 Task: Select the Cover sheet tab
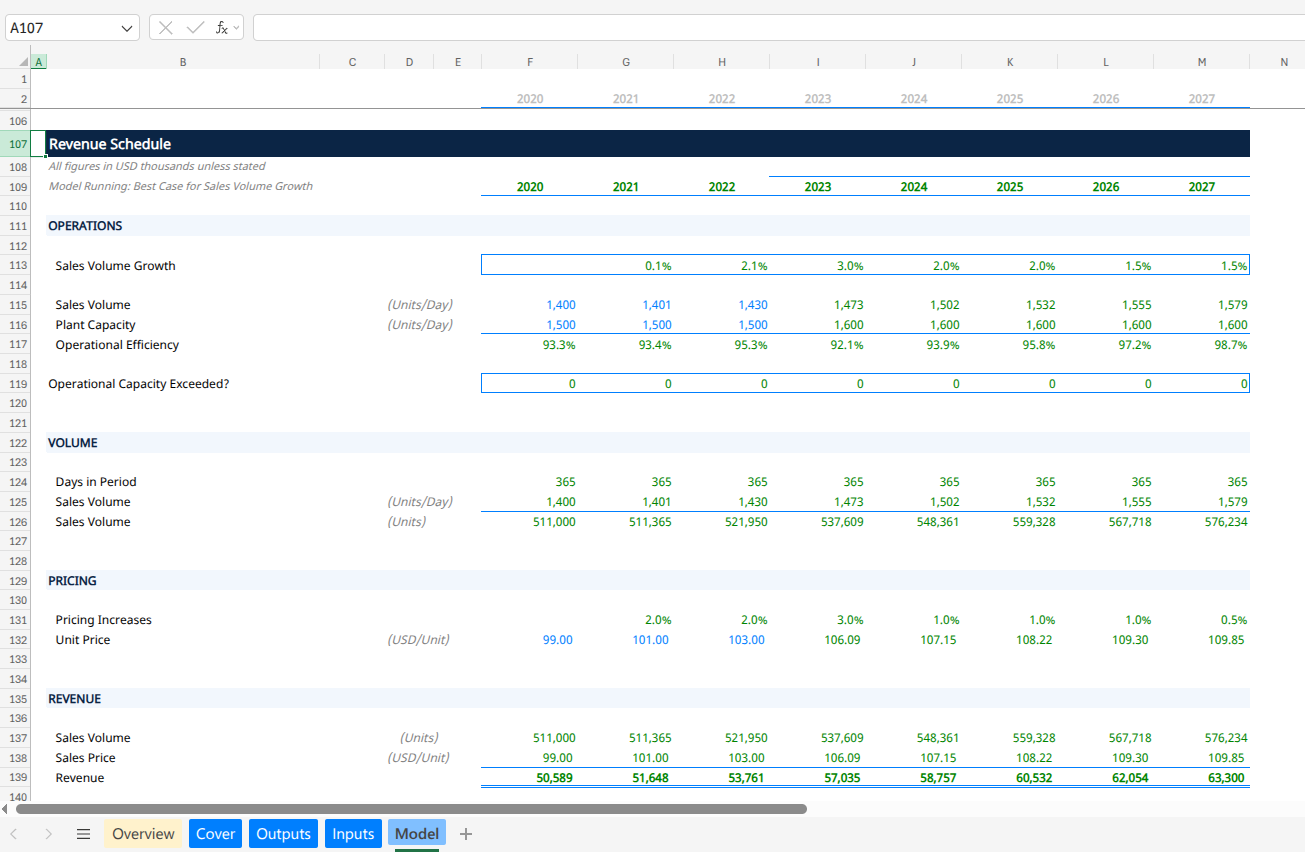215,834
